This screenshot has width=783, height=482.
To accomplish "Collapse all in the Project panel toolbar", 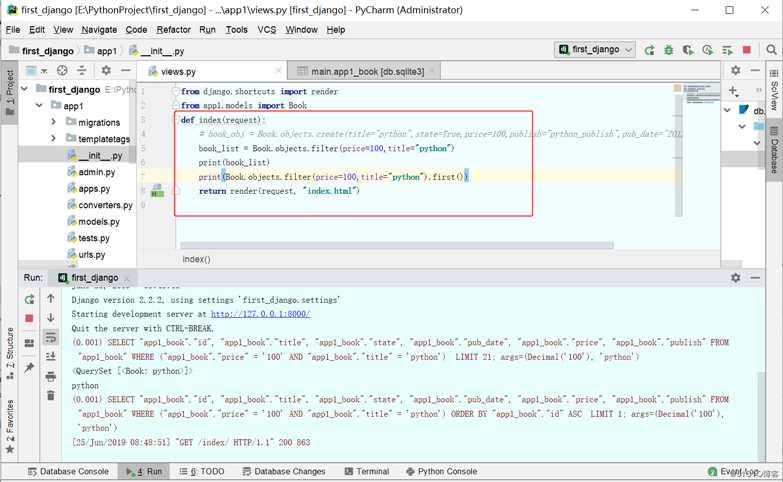I will [x=82, y=70].
